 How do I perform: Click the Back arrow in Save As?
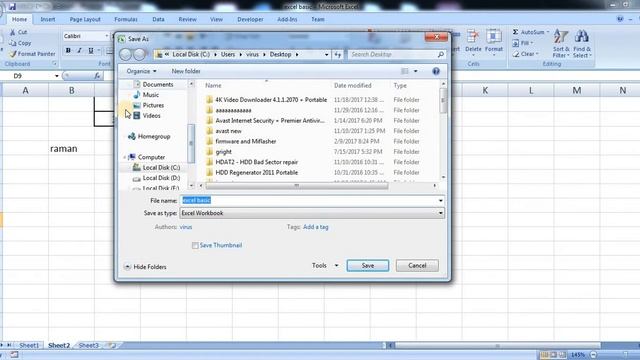point(125,54)
